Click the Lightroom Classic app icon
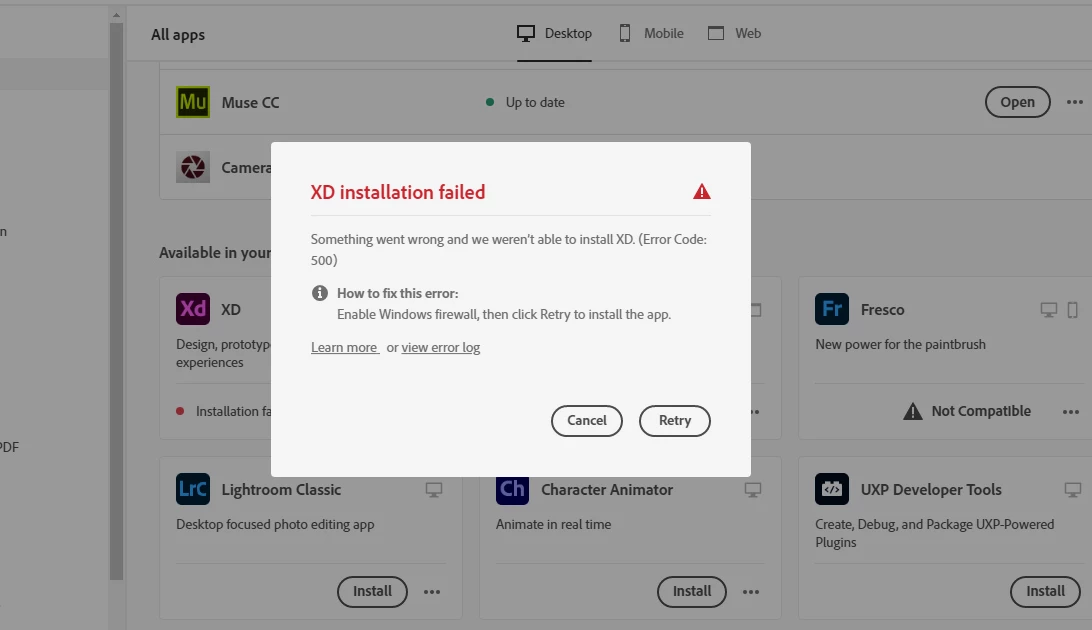1092x630 pixels. click(x=193, y=489)
